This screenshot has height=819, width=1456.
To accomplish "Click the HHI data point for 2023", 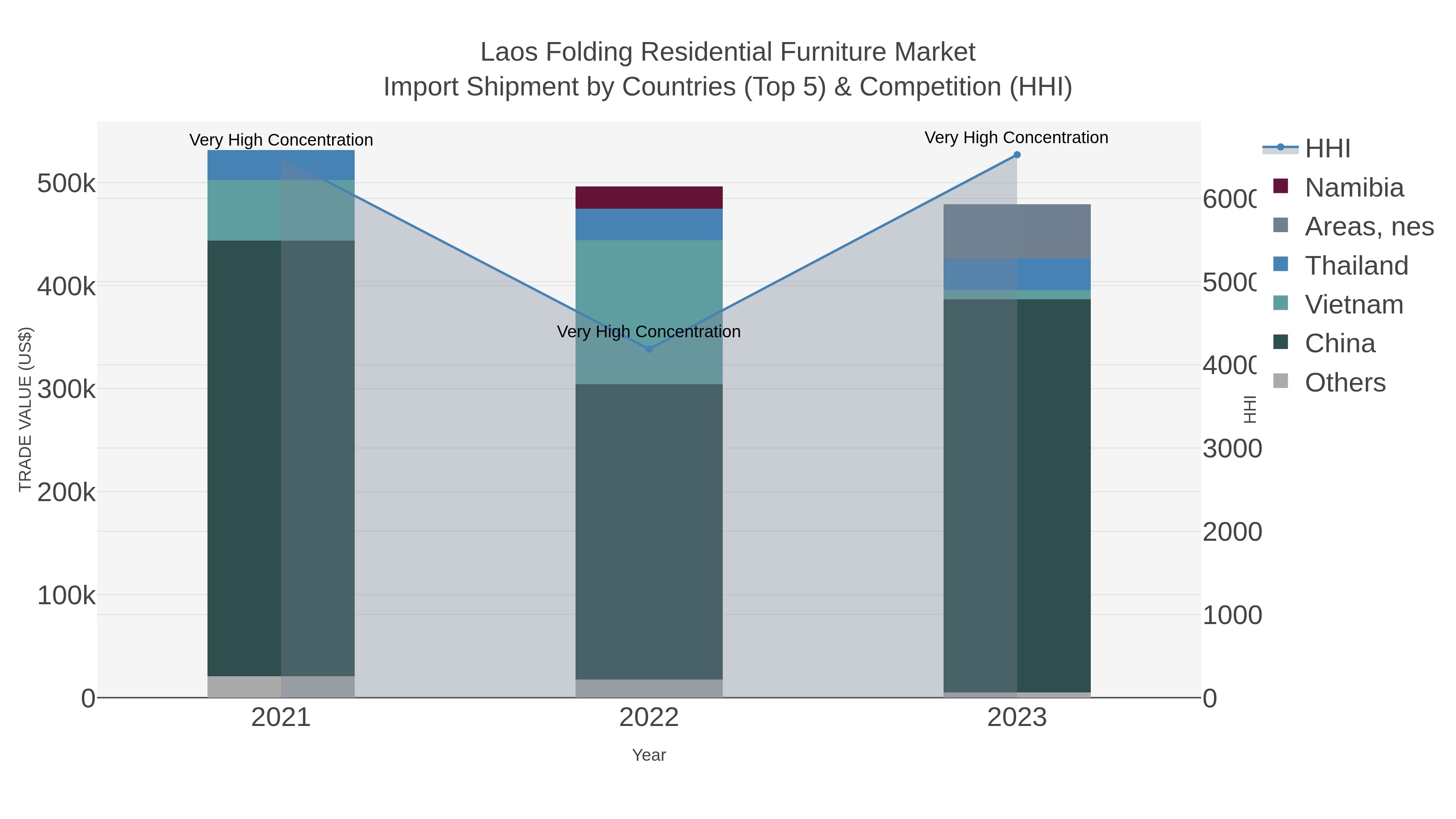I will click(1017, 155).
